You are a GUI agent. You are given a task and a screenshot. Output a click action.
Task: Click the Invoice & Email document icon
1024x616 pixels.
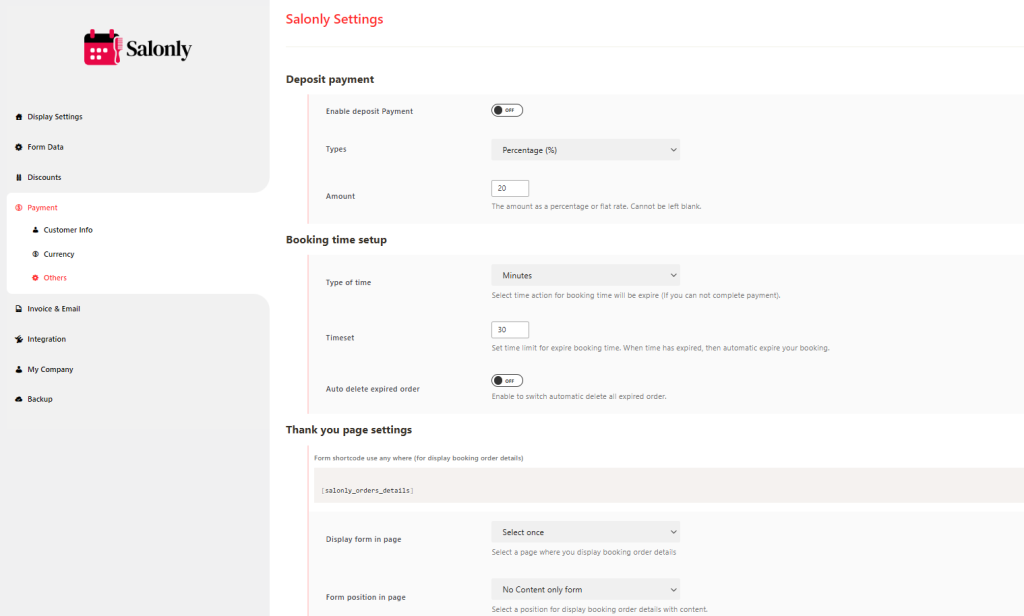19,309
